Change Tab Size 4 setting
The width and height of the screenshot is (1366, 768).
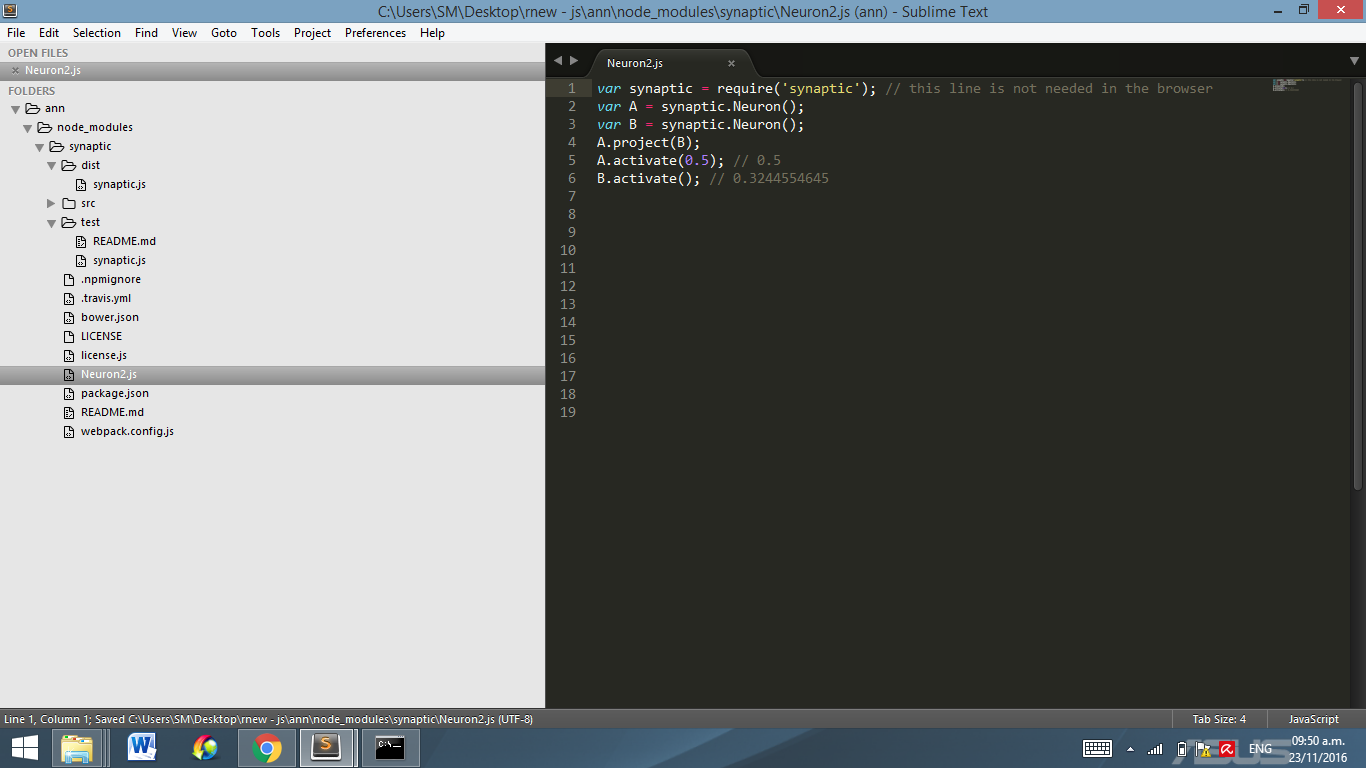1219,719
